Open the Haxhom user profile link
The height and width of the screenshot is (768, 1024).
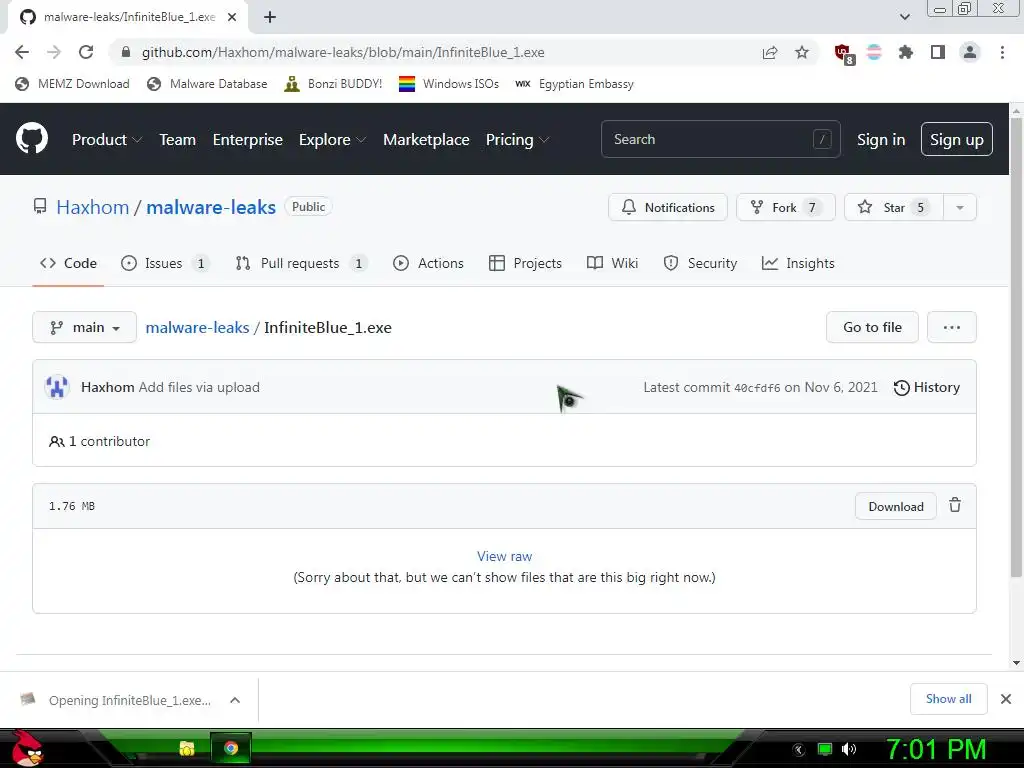pos(93,207)
